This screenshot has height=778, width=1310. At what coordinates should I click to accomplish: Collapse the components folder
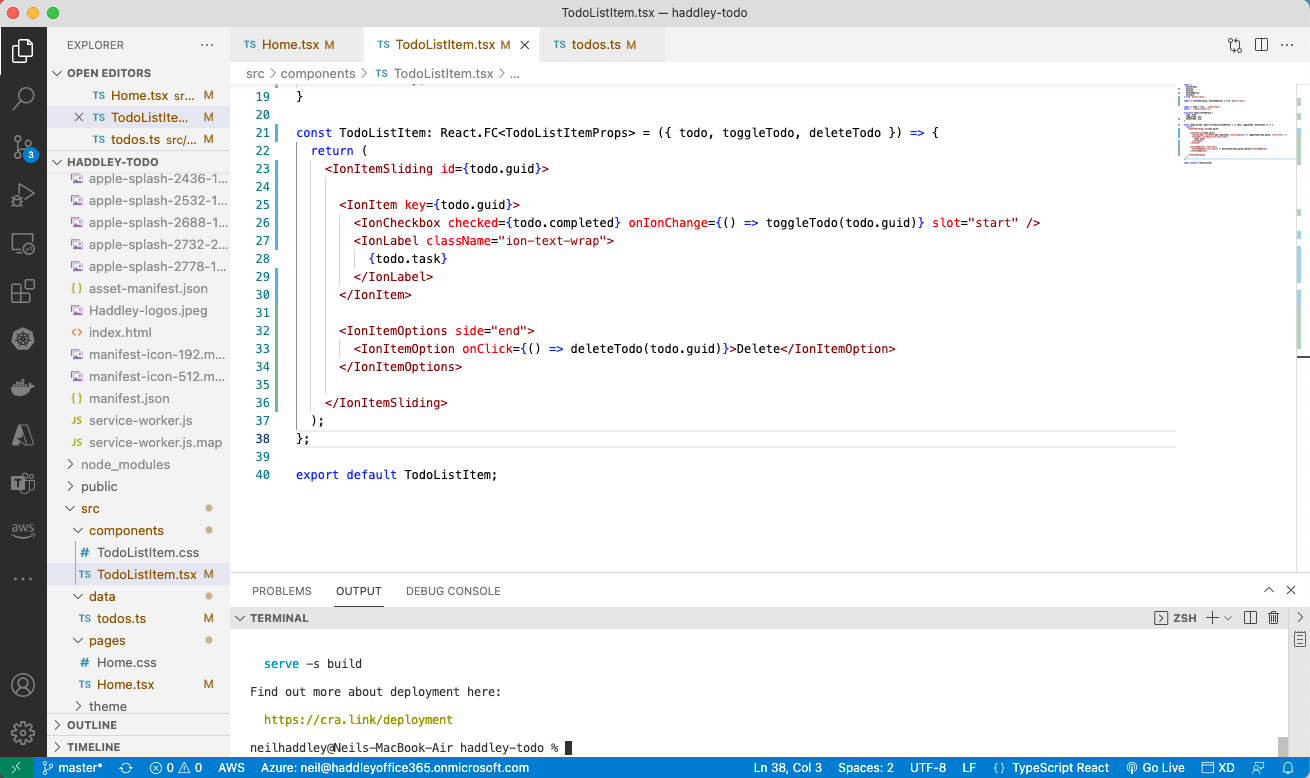(x=126, y=530)
